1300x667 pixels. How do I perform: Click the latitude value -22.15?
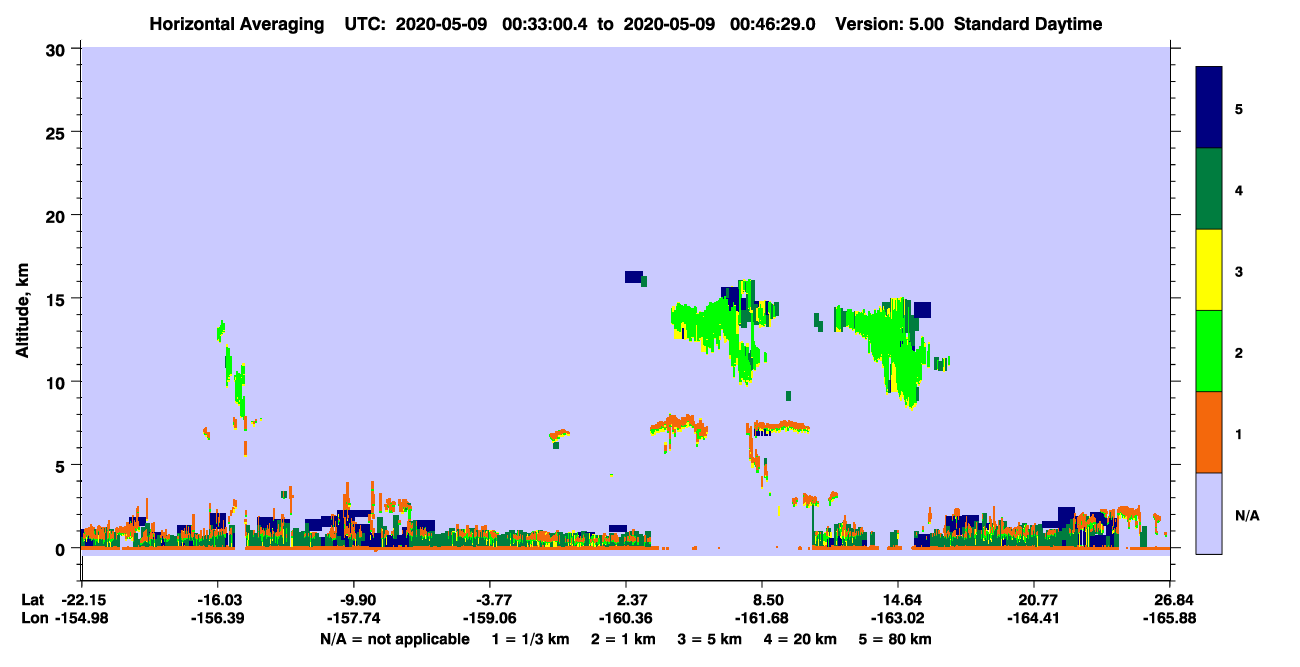point(81,599)
